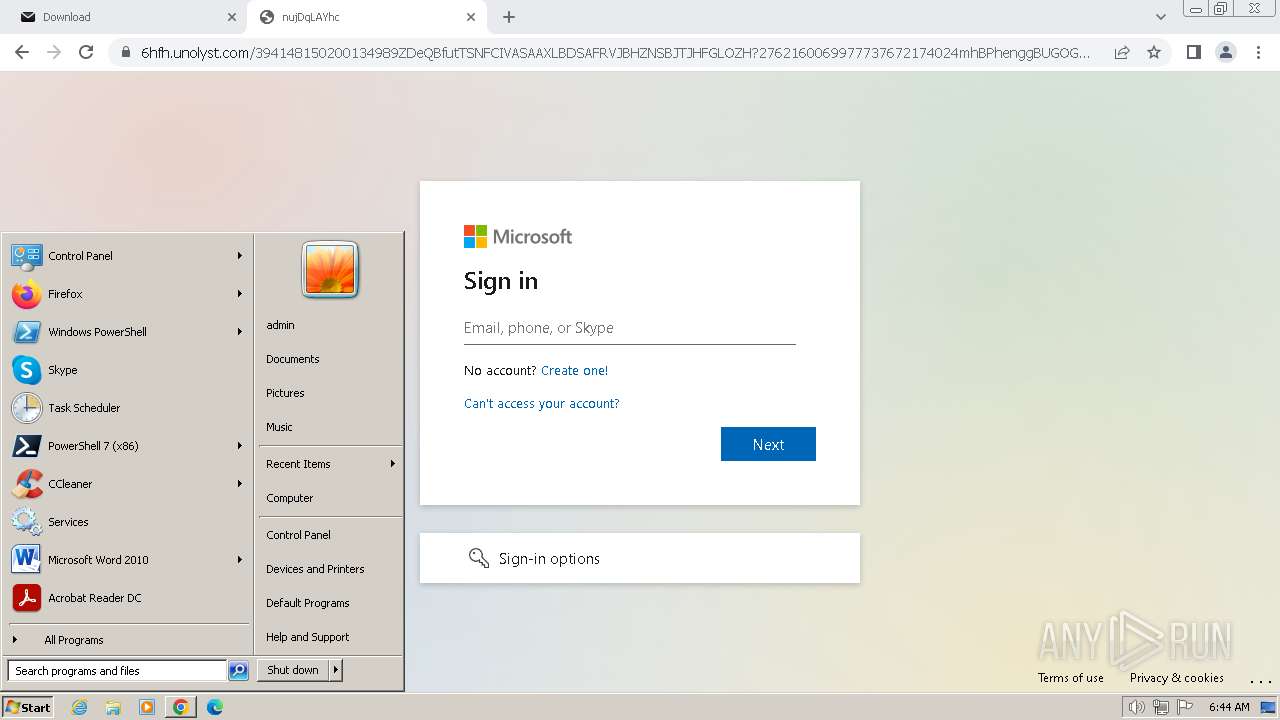Bookmark this page with the star icon
The width and height of the screenshot is (1280, 720).
point(1154,52)
